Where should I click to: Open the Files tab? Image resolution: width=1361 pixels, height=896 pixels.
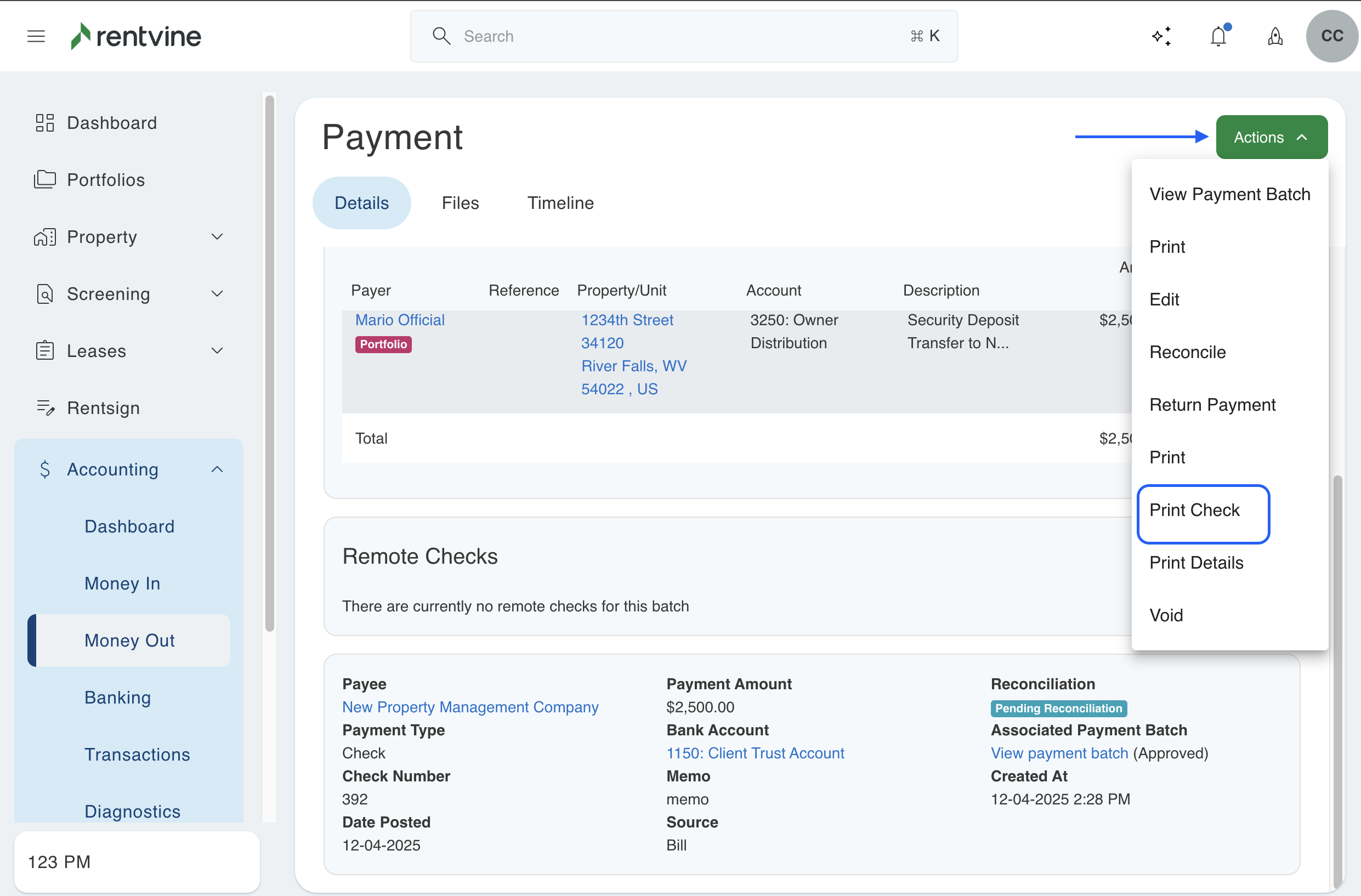click(460, 203)
